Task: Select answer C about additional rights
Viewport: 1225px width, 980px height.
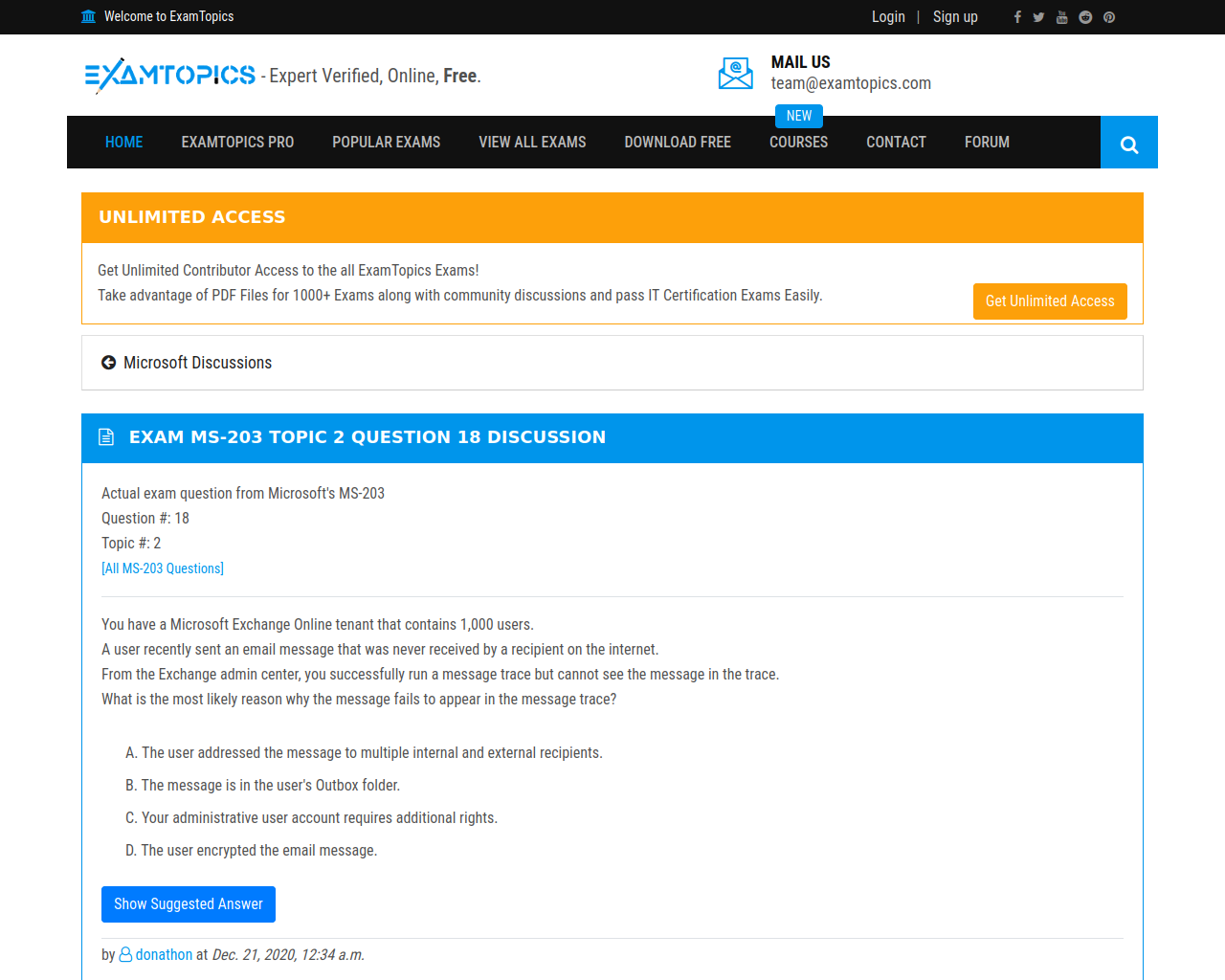Action: point(311,818)
